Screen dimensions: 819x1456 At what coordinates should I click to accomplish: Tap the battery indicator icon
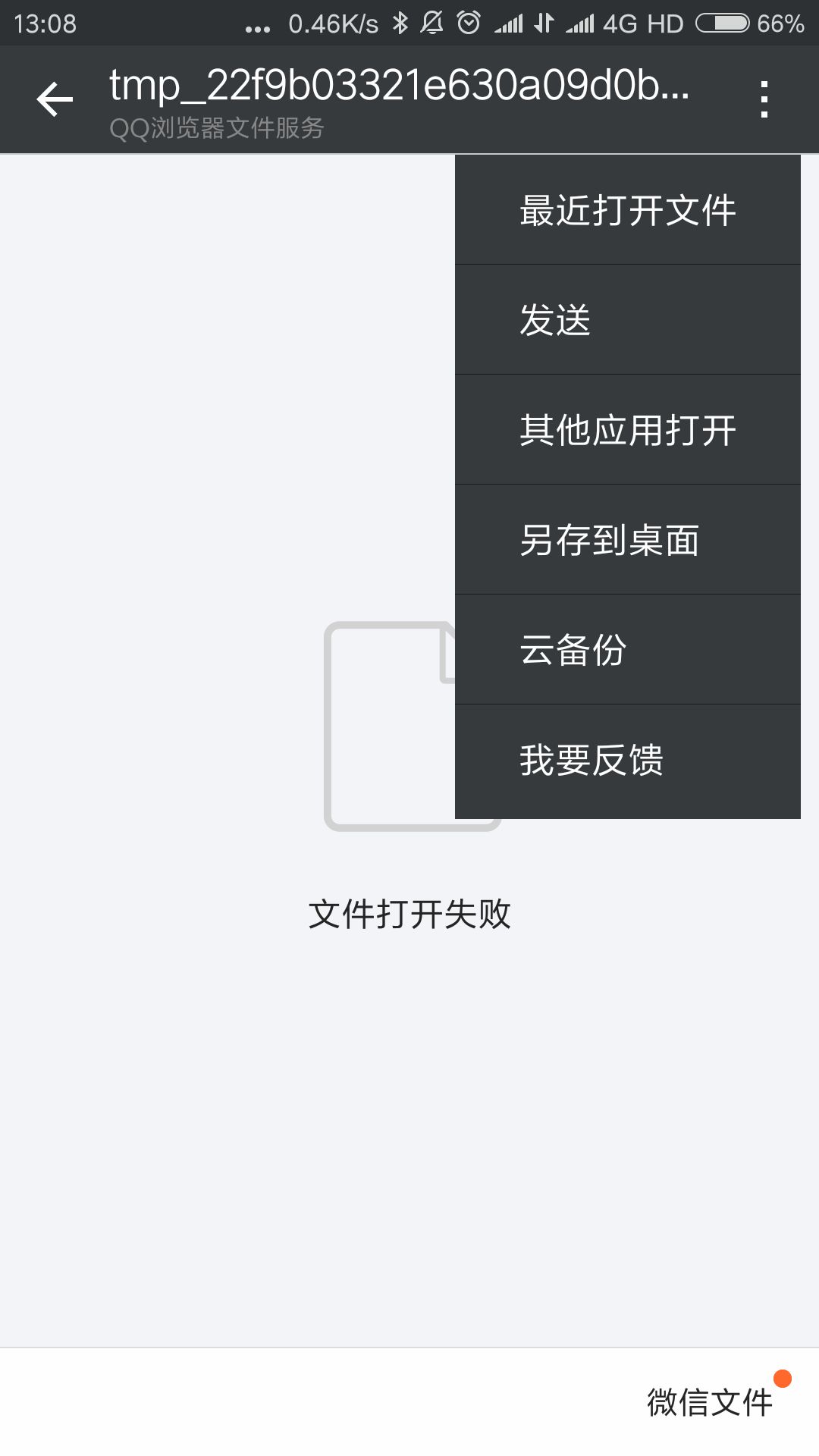click(x=723, y=24)
